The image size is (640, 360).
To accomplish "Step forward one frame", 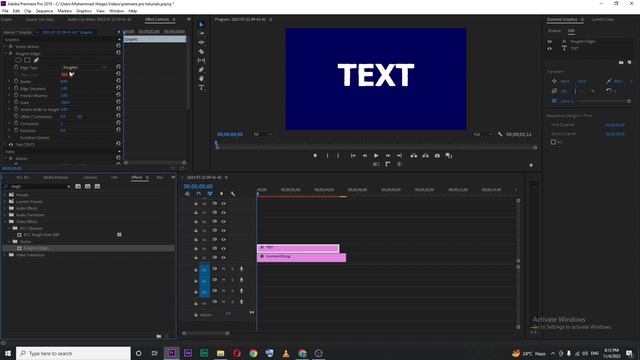I will pyautogui.click(x=388, y=156).
